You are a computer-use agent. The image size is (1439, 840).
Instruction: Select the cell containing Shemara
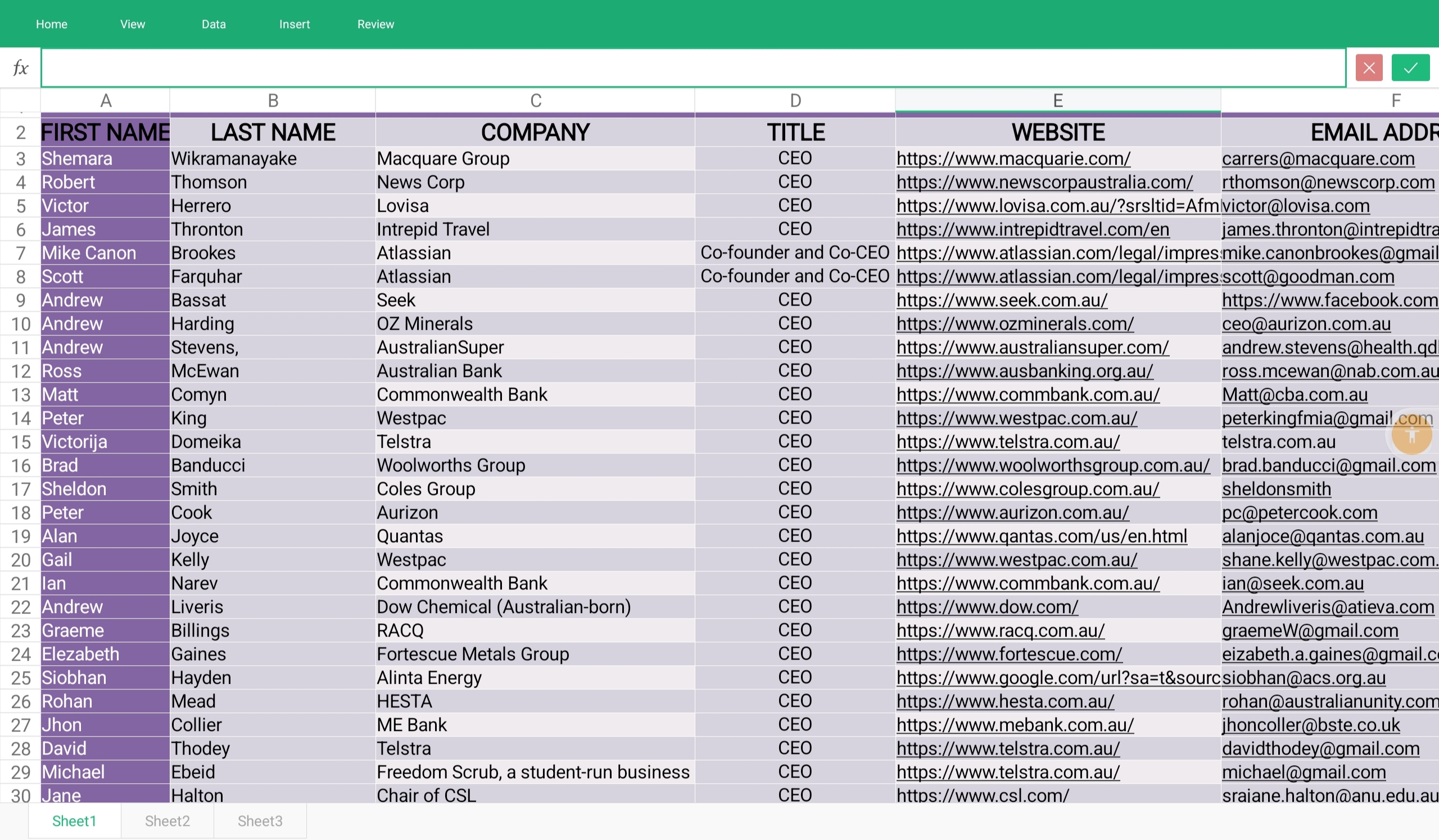105,158
